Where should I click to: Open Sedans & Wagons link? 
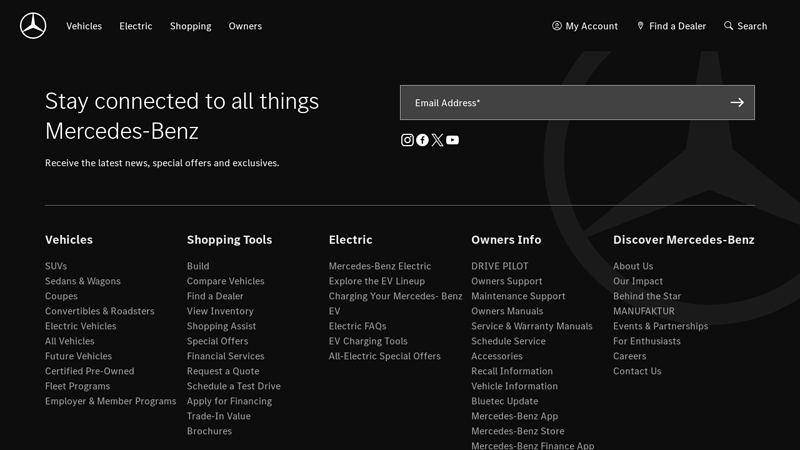coord(83,281)
